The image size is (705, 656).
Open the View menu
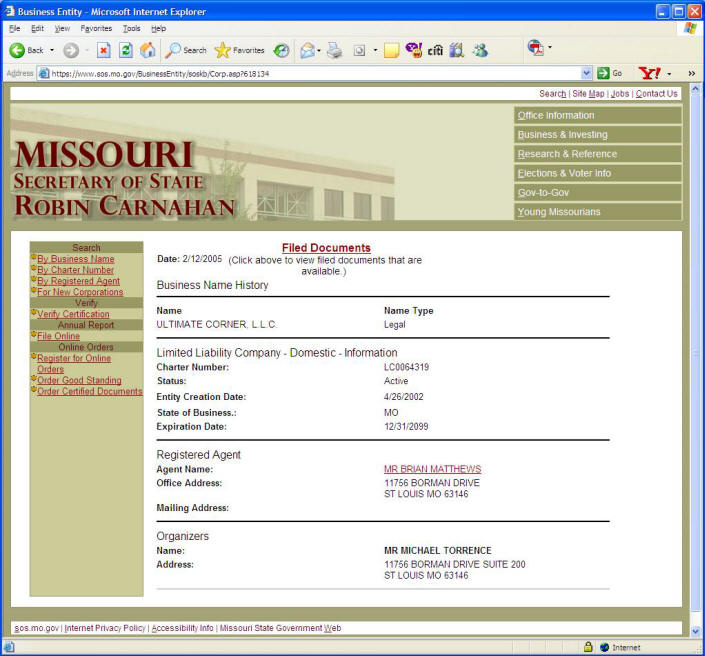[x=62, y=28]
